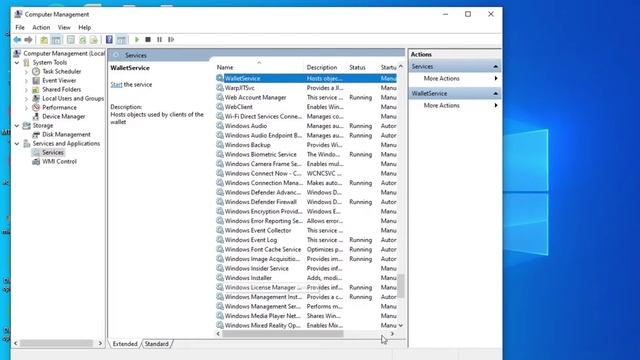Collapse the Services section in Actions pane
Screen dimensions: 640x360
tap(496, 67)
